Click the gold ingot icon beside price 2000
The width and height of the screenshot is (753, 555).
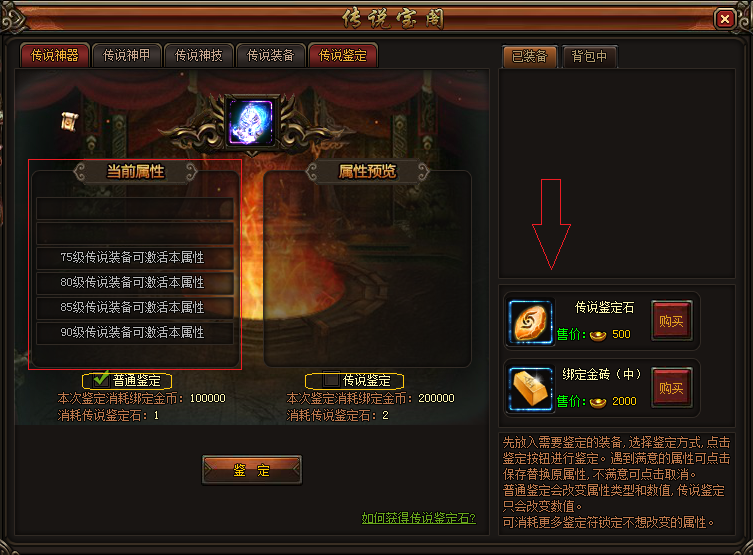click(x=598, y=402)
